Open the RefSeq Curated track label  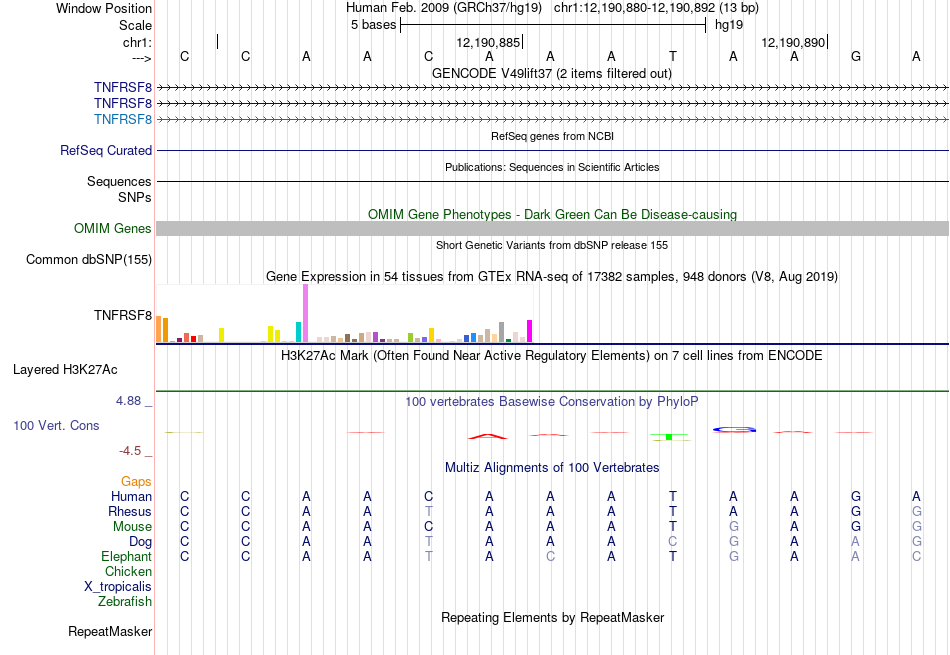pos(105,150)
